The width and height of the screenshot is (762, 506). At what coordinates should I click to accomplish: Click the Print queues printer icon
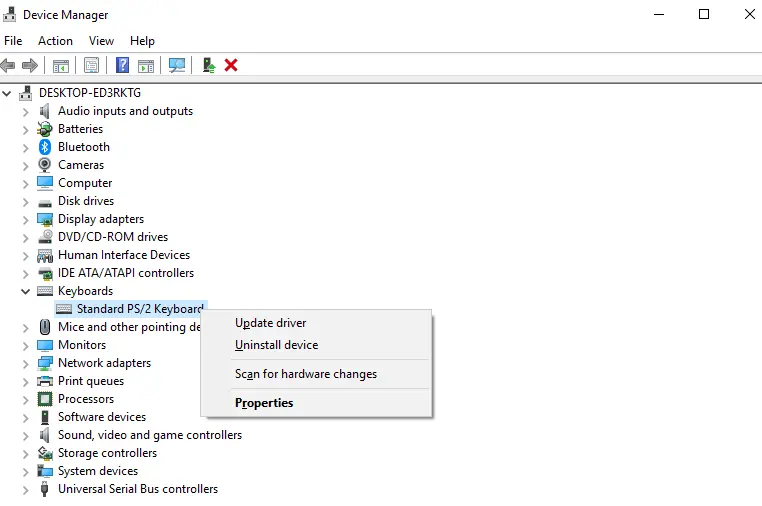tap(45, 381)
